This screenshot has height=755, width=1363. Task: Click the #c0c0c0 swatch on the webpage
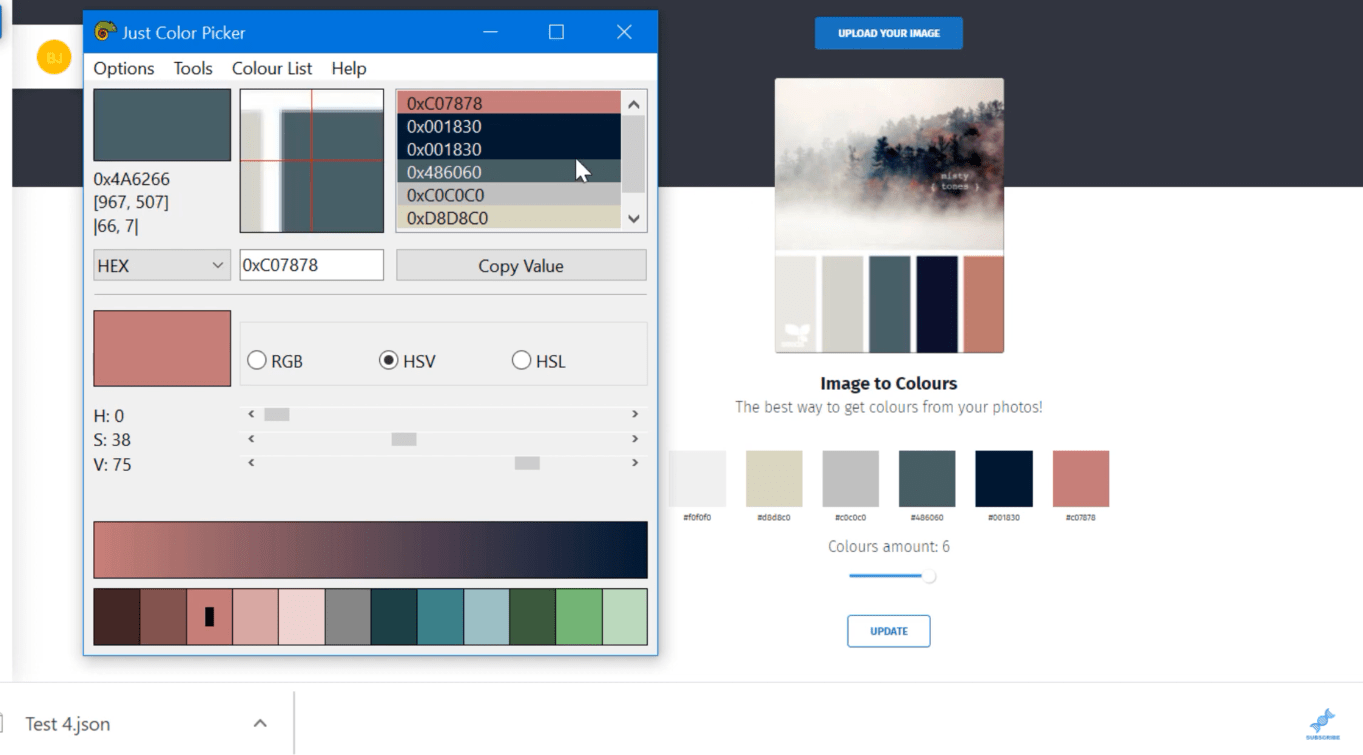[x=851, y=478]
